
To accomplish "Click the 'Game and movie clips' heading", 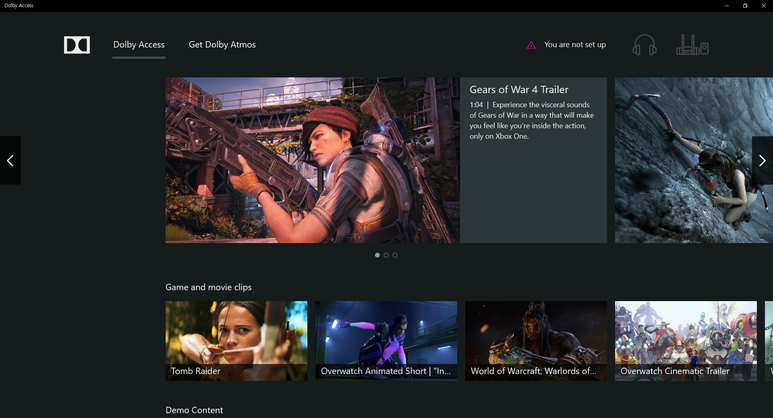I will [x=209, y=287].
